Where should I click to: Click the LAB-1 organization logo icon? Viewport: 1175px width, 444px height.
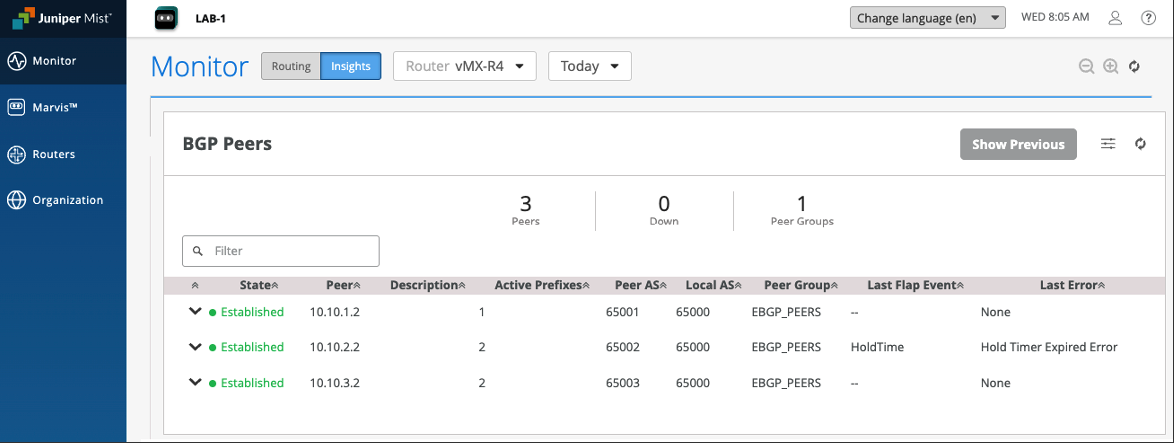tap(166, 18)
